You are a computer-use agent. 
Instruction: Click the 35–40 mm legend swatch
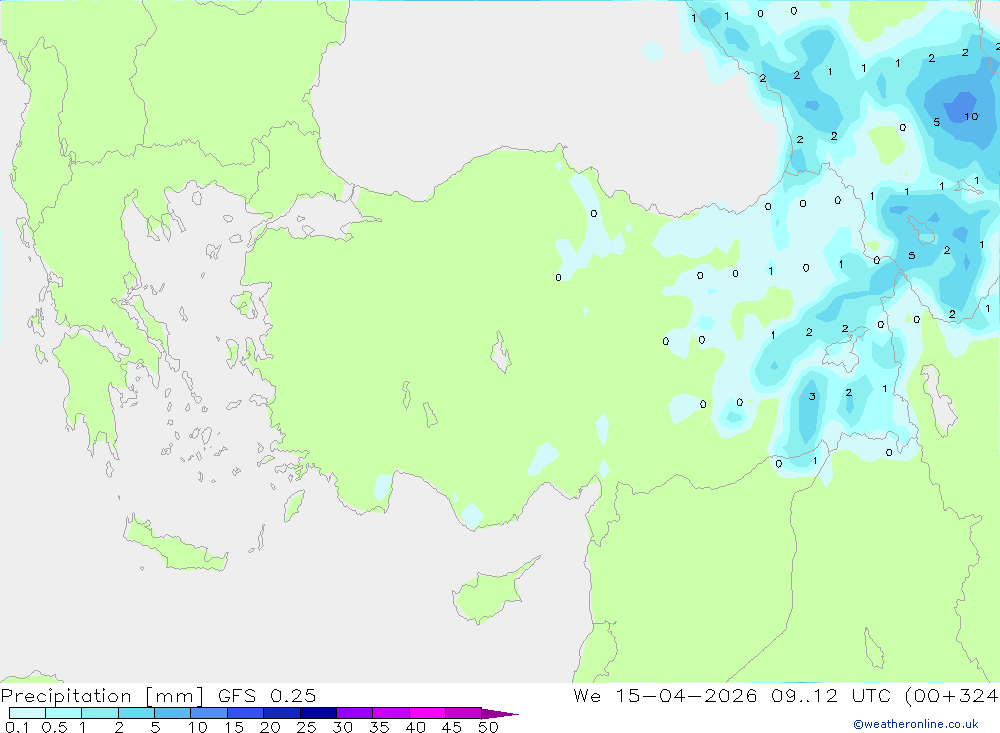tap(391, 713)
